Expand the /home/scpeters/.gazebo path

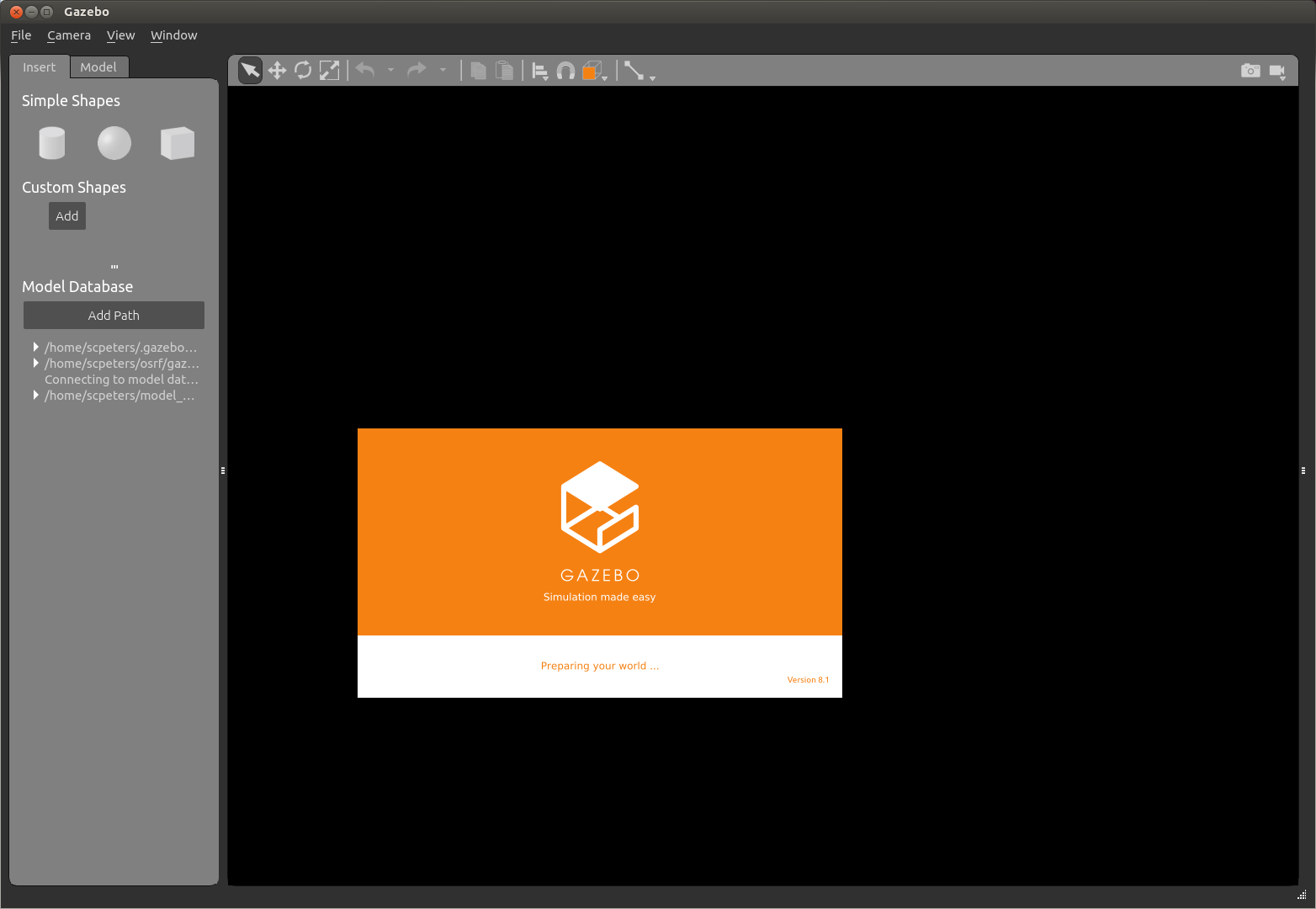tap(35, 347)
